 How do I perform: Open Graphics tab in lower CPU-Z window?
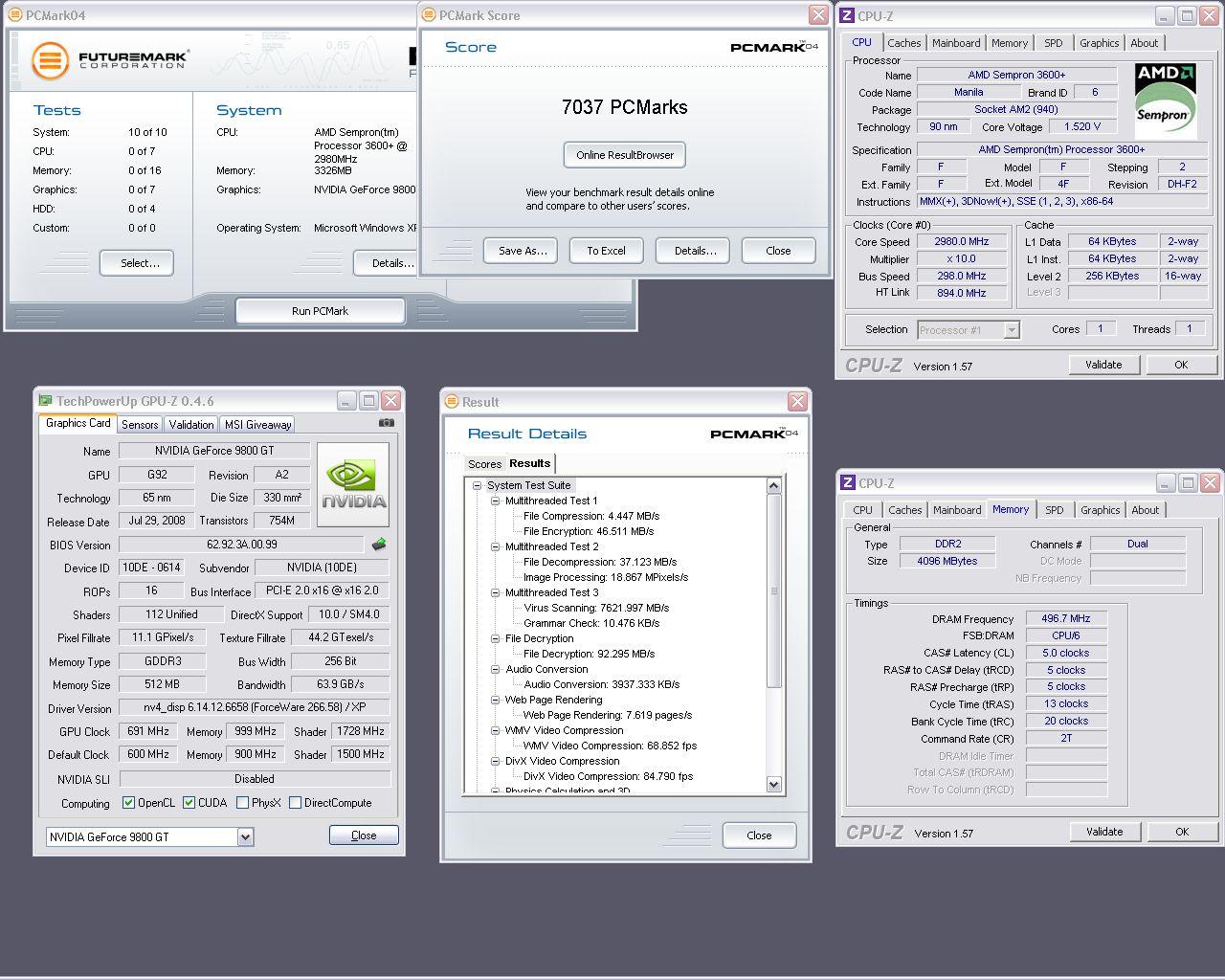1100,510
